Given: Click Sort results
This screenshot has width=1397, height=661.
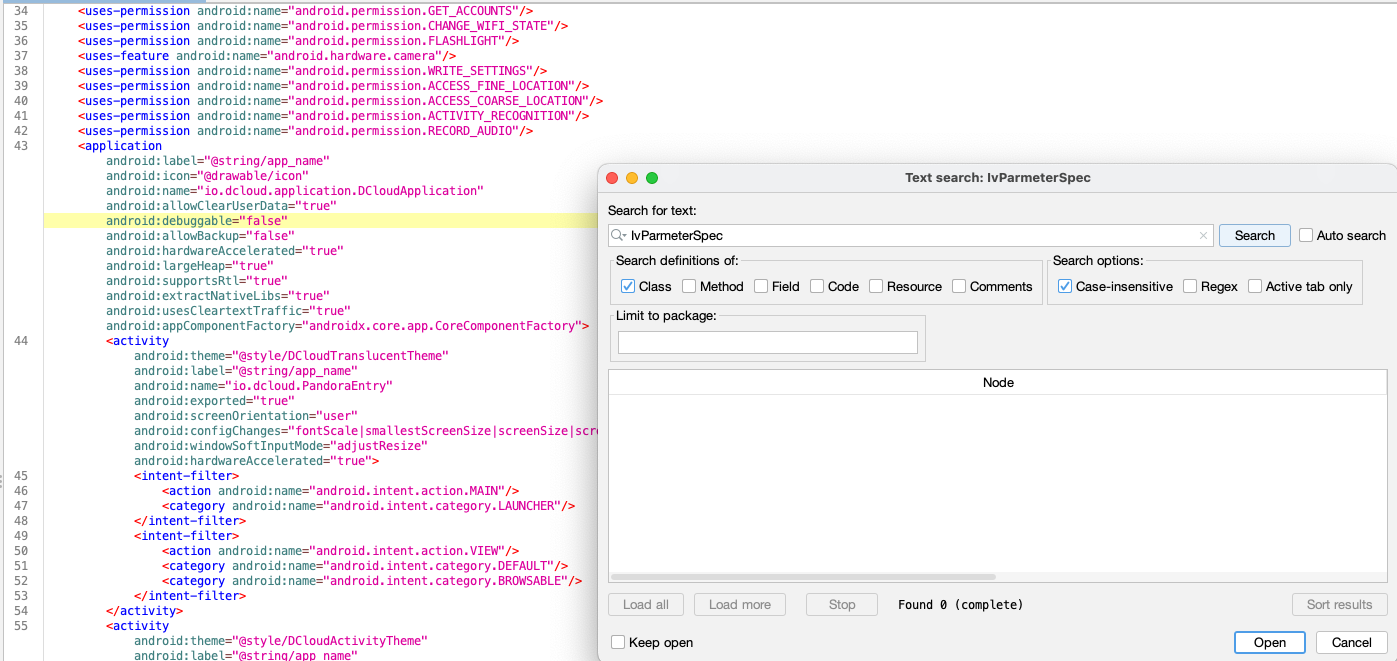Looking at the screenshot, I should tap(1339, 604).
